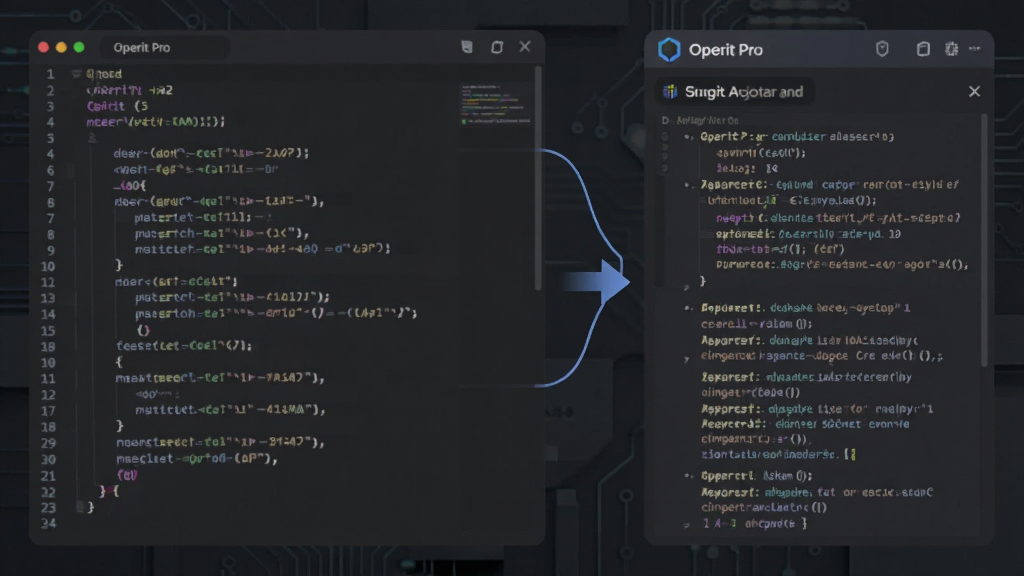The height and width of the screenshot is (576, 1024).
Task: Toggle the last bulleted block in the right panel
Action: (x=687, y=476)
